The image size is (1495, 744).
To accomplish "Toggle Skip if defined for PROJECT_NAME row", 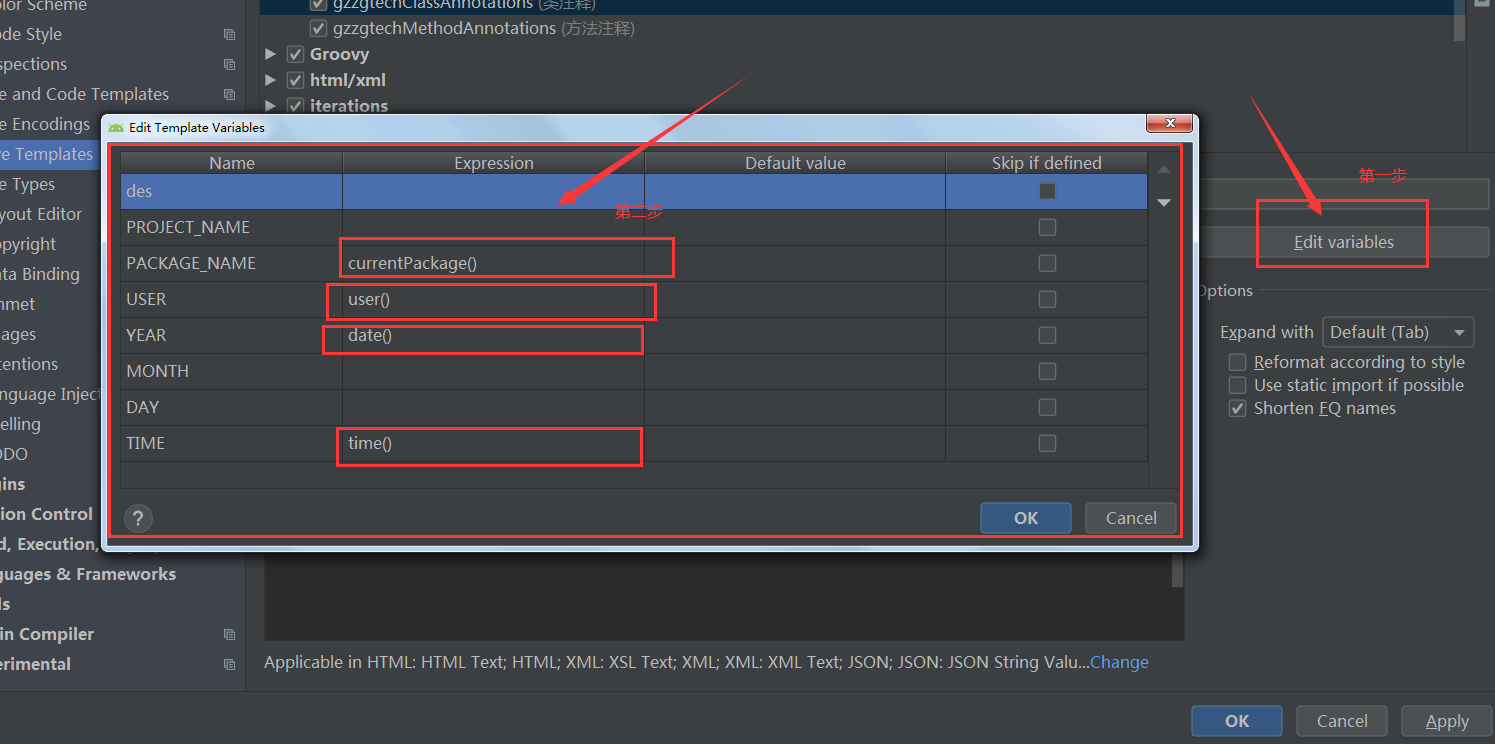I will click(1047, 227).
